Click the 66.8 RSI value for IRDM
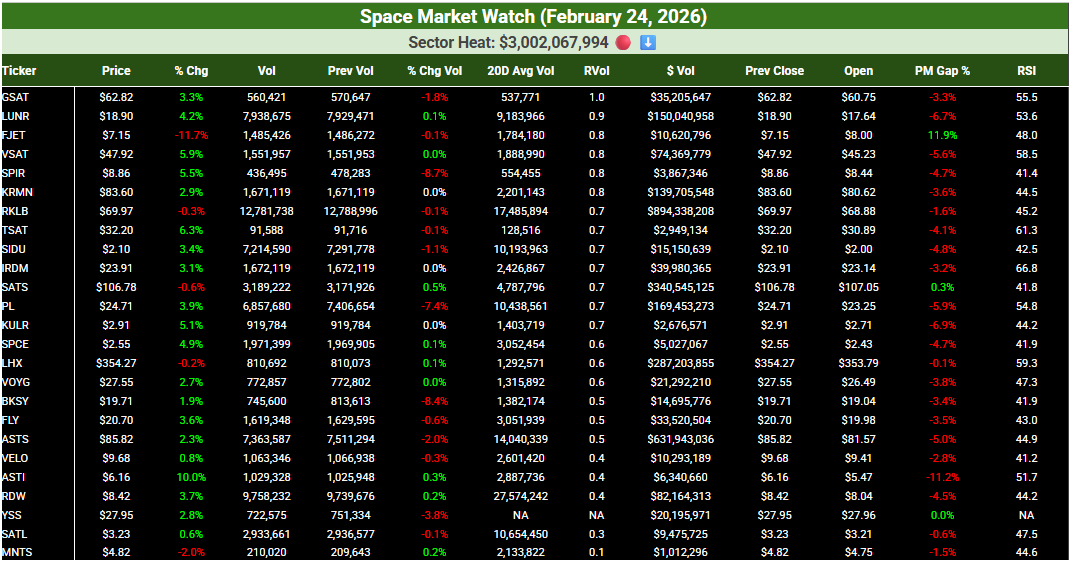 1026,268
